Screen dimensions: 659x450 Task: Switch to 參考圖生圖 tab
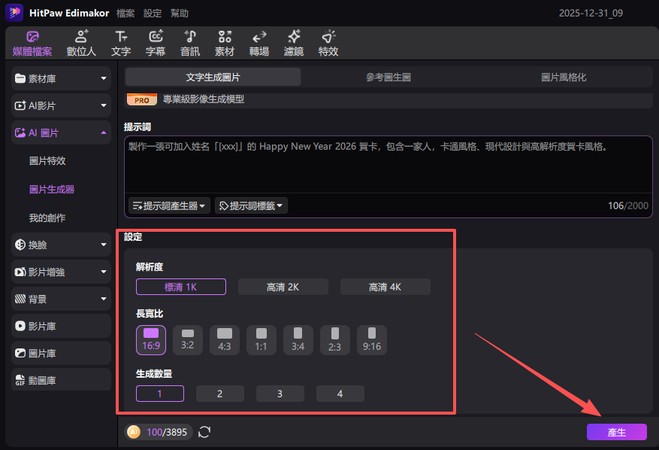[x=388, y=77]
